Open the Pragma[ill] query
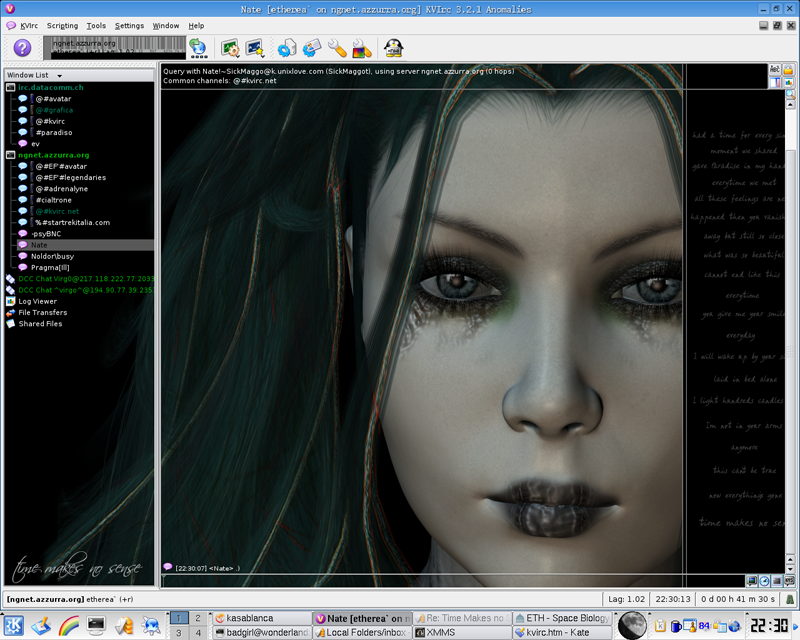 click(x=50, y=267)
